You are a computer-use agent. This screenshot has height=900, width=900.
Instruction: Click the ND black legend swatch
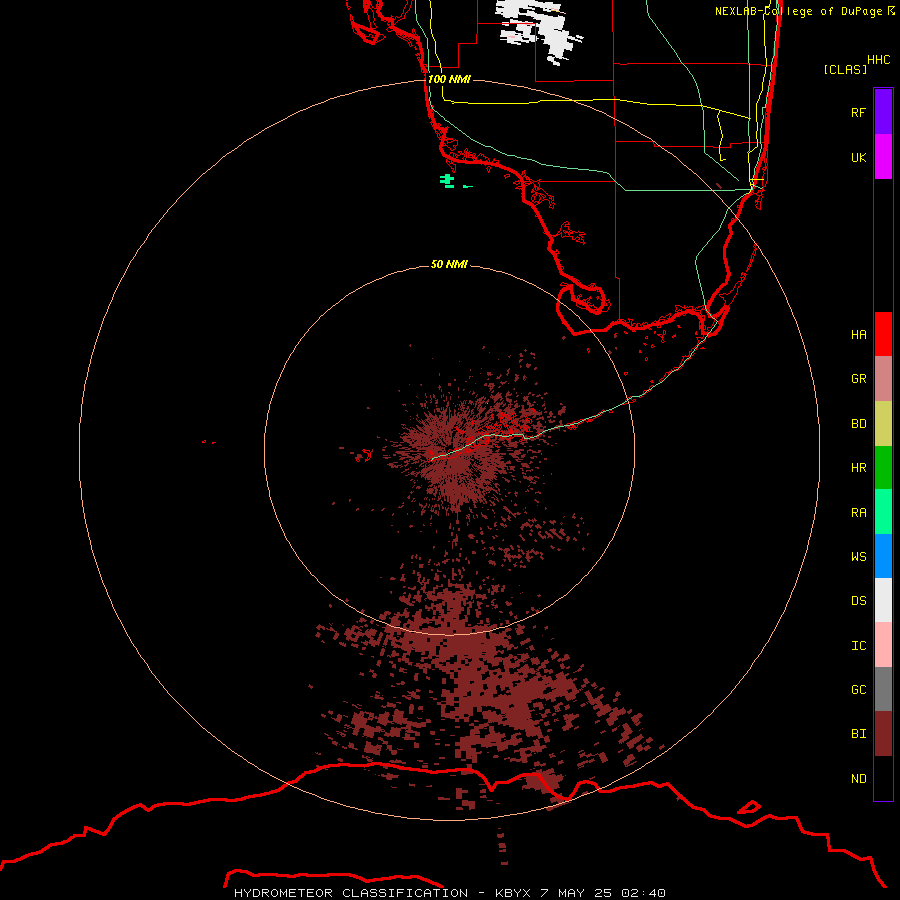[883, 778]
